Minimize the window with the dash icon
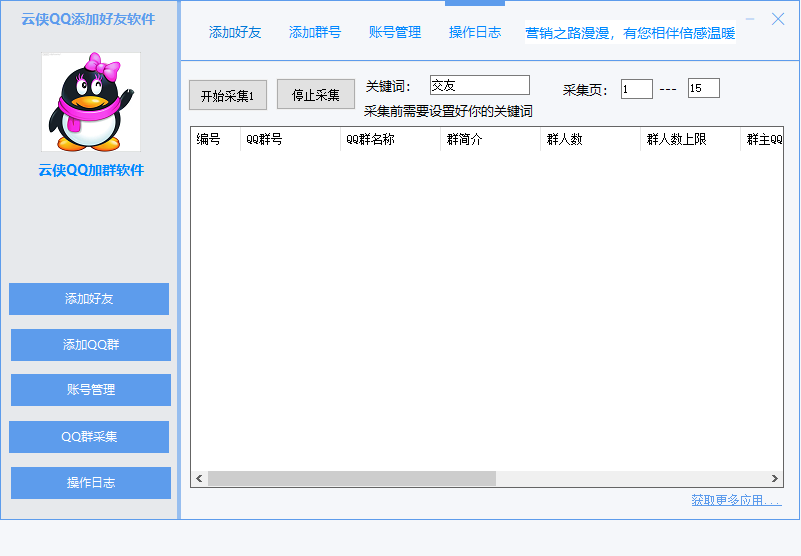 click(750, 19)
